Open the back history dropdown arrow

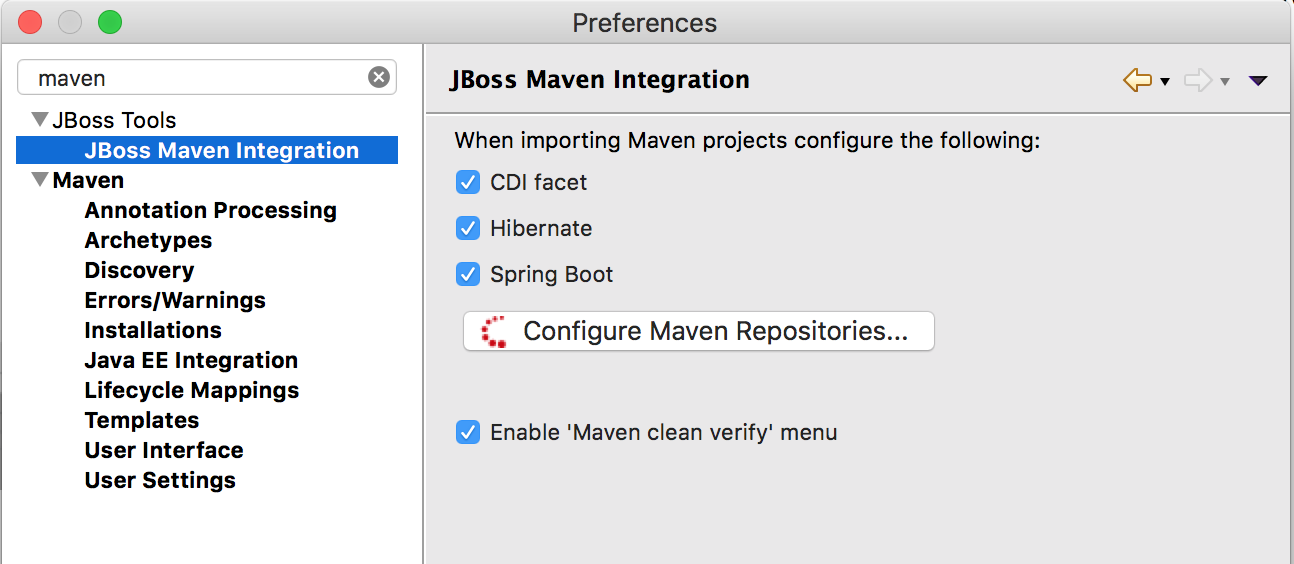tap(1165, 82)
